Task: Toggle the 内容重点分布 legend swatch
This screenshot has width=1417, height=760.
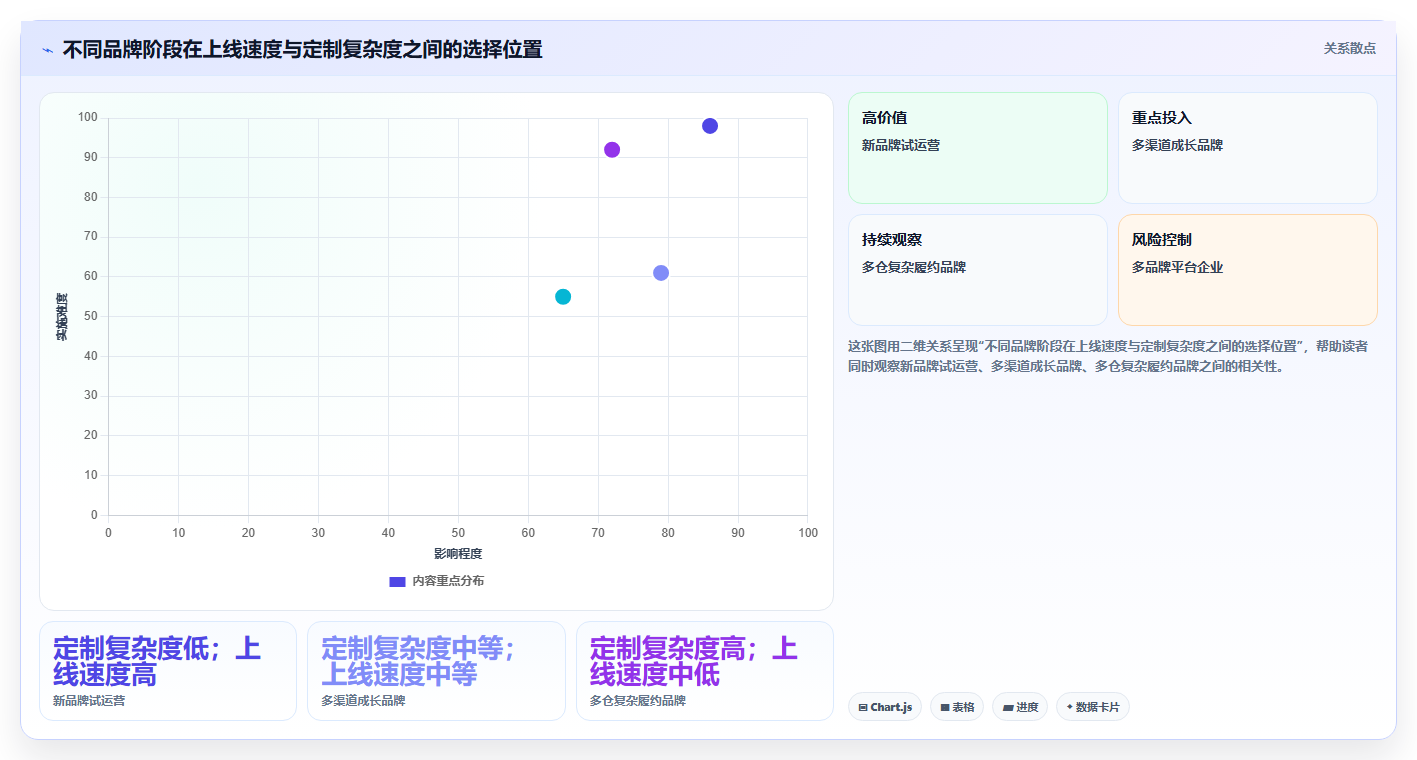Action: point(397,581)
